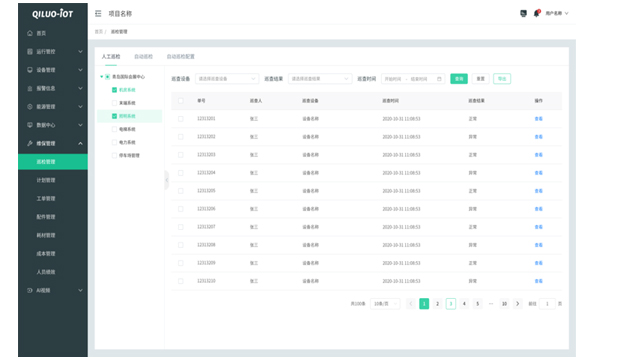Click the 维保管理 wrench icon in sidebar

click(30, 143)
